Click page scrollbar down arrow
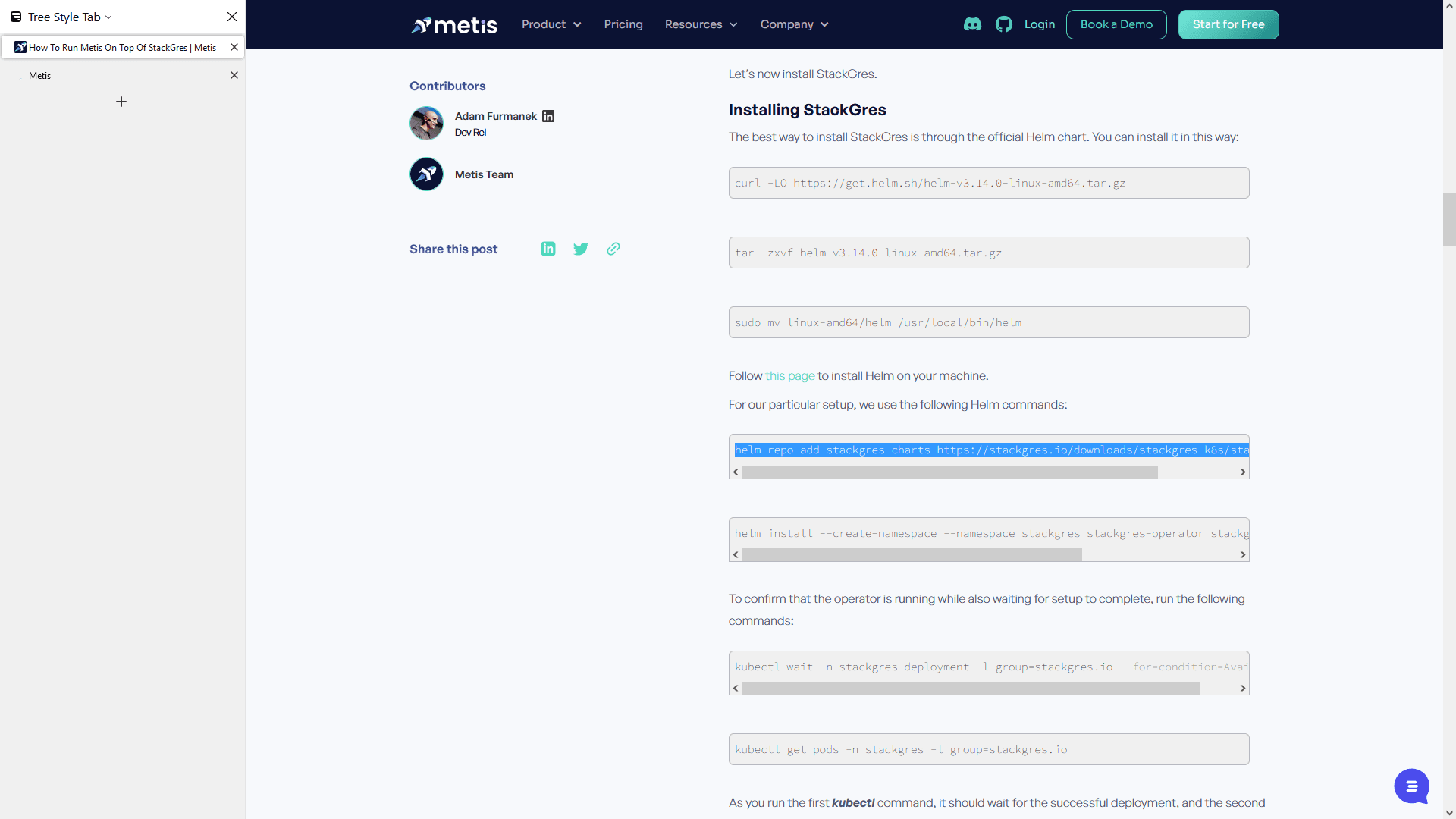Image resolution: width=1456 pixels, height=819 pixels. [x=1449, y=813]
